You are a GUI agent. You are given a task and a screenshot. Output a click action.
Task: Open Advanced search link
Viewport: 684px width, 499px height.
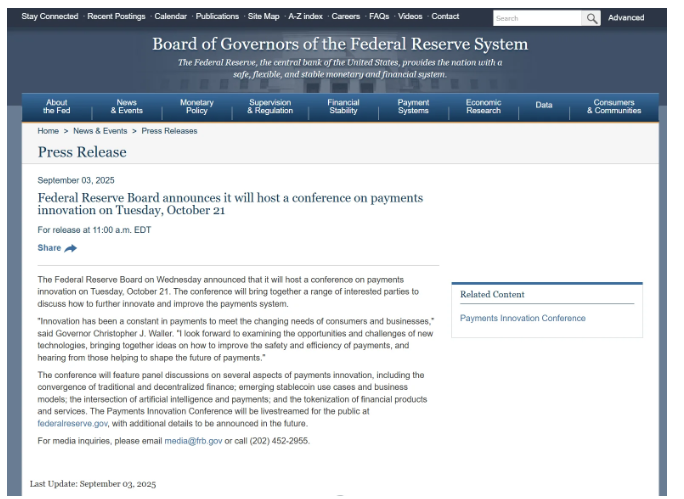pyautogui.click(x=626, y=18)
